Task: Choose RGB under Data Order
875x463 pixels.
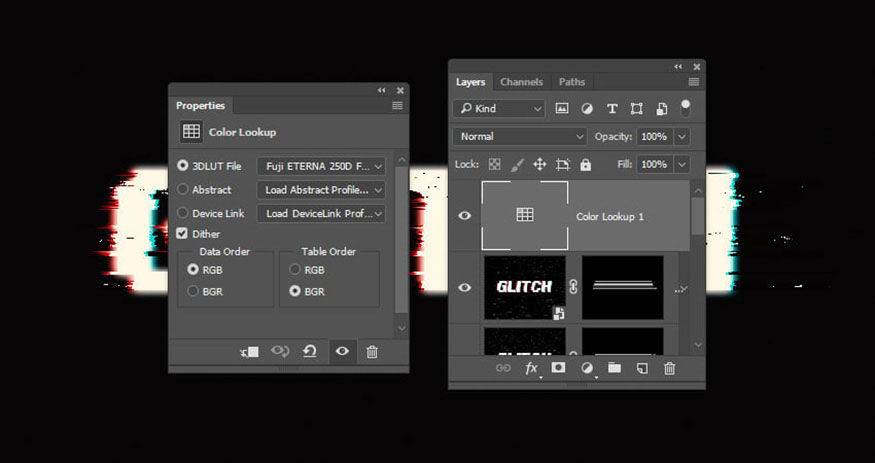Action: 193,269
